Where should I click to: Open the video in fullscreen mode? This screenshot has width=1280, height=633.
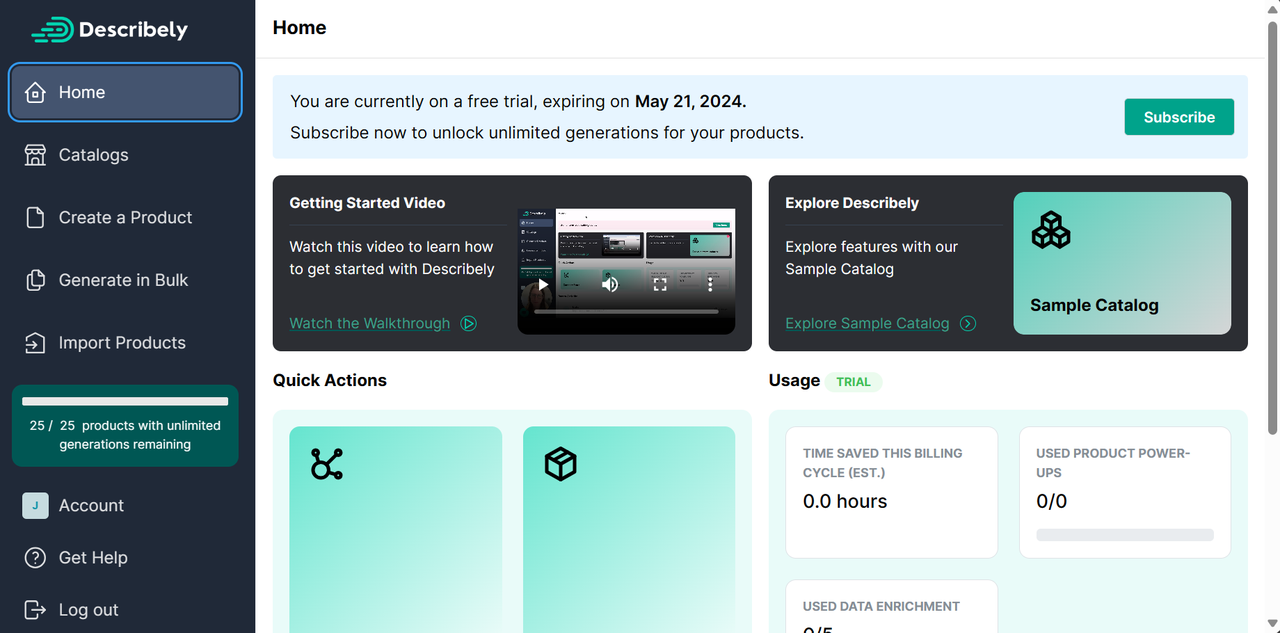pyautogui.click(x=660, y=284)
